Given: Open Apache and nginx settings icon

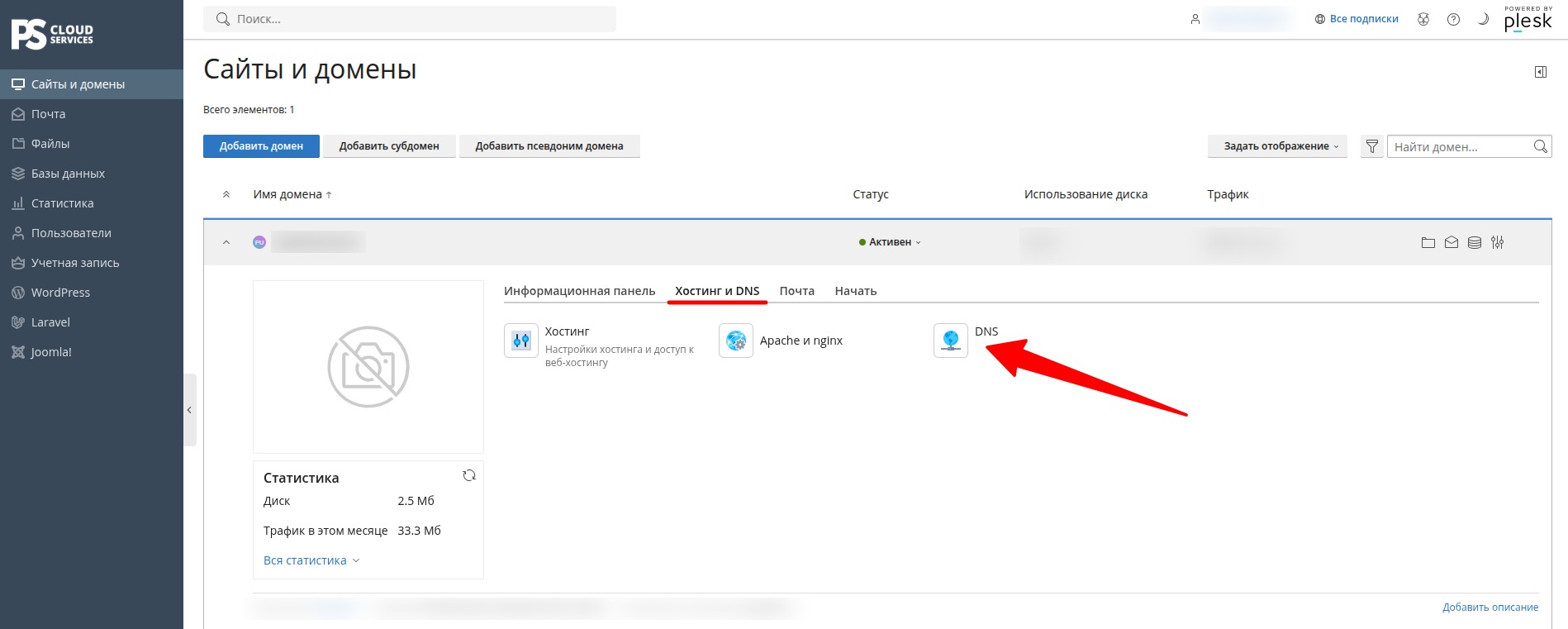Looking at the screenshot, I should (736, 341).
